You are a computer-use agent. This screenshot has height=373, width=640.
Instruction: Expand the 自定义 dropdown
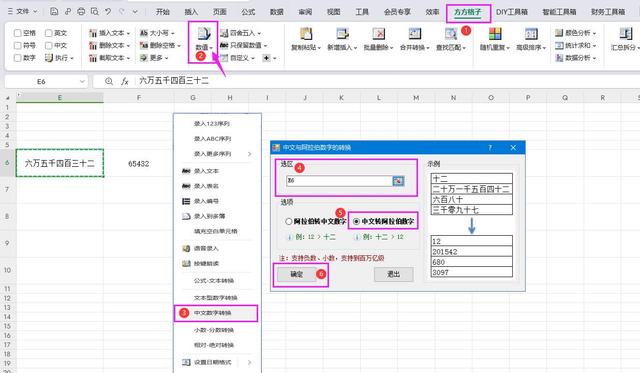(253, 58)
